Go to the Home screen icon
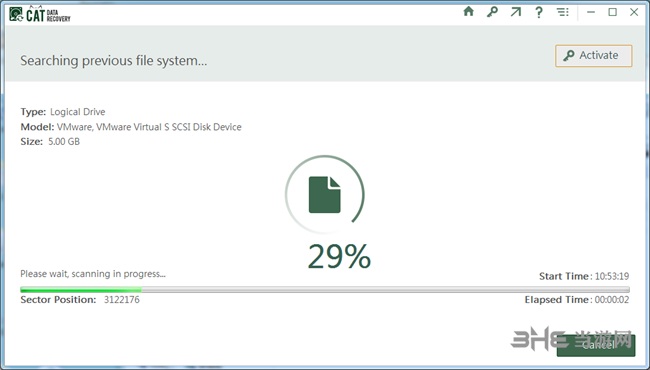The width and height of the screenshot is (650, 370). pos(468,12)
